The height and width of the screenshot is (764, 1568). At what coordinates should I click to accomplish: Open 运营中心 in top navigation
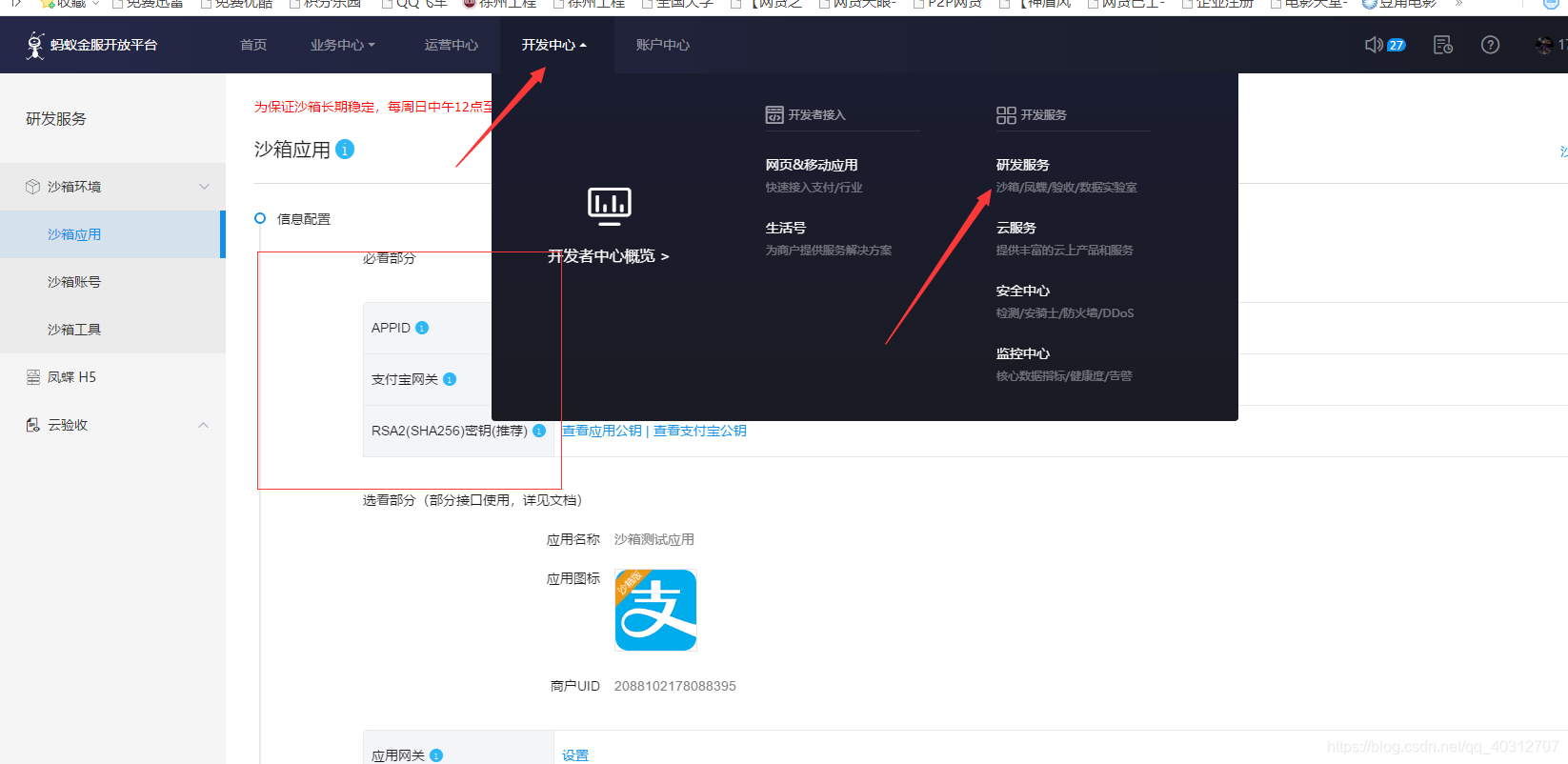click(452, 45)
